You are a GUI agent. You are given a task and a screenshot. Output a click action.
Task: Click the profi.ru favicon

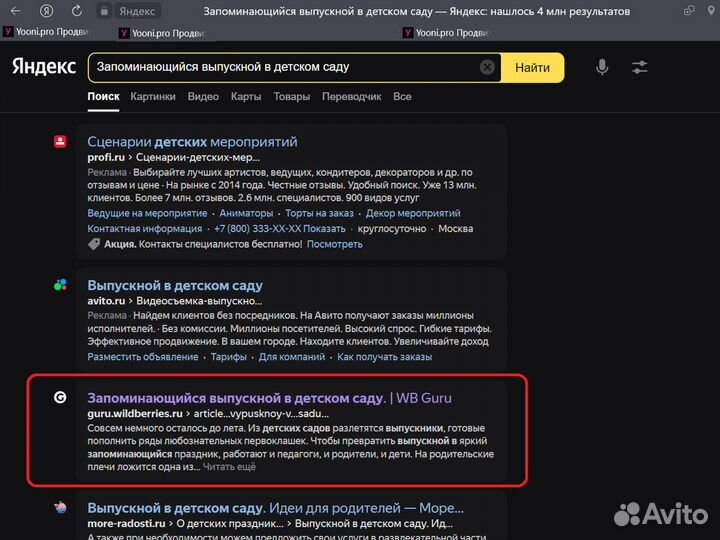(60, 141)
